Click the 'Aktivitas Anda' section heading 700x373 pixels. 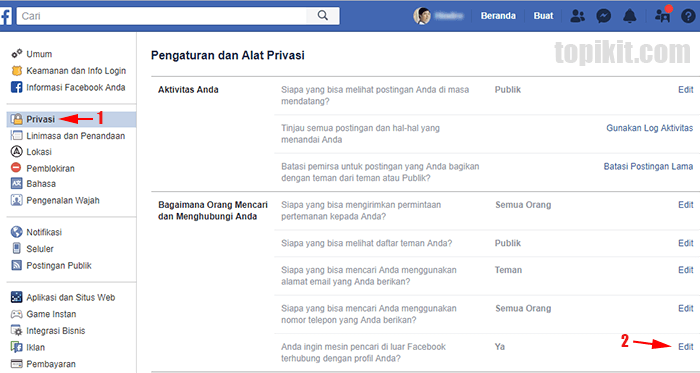[x=188, y=90]
